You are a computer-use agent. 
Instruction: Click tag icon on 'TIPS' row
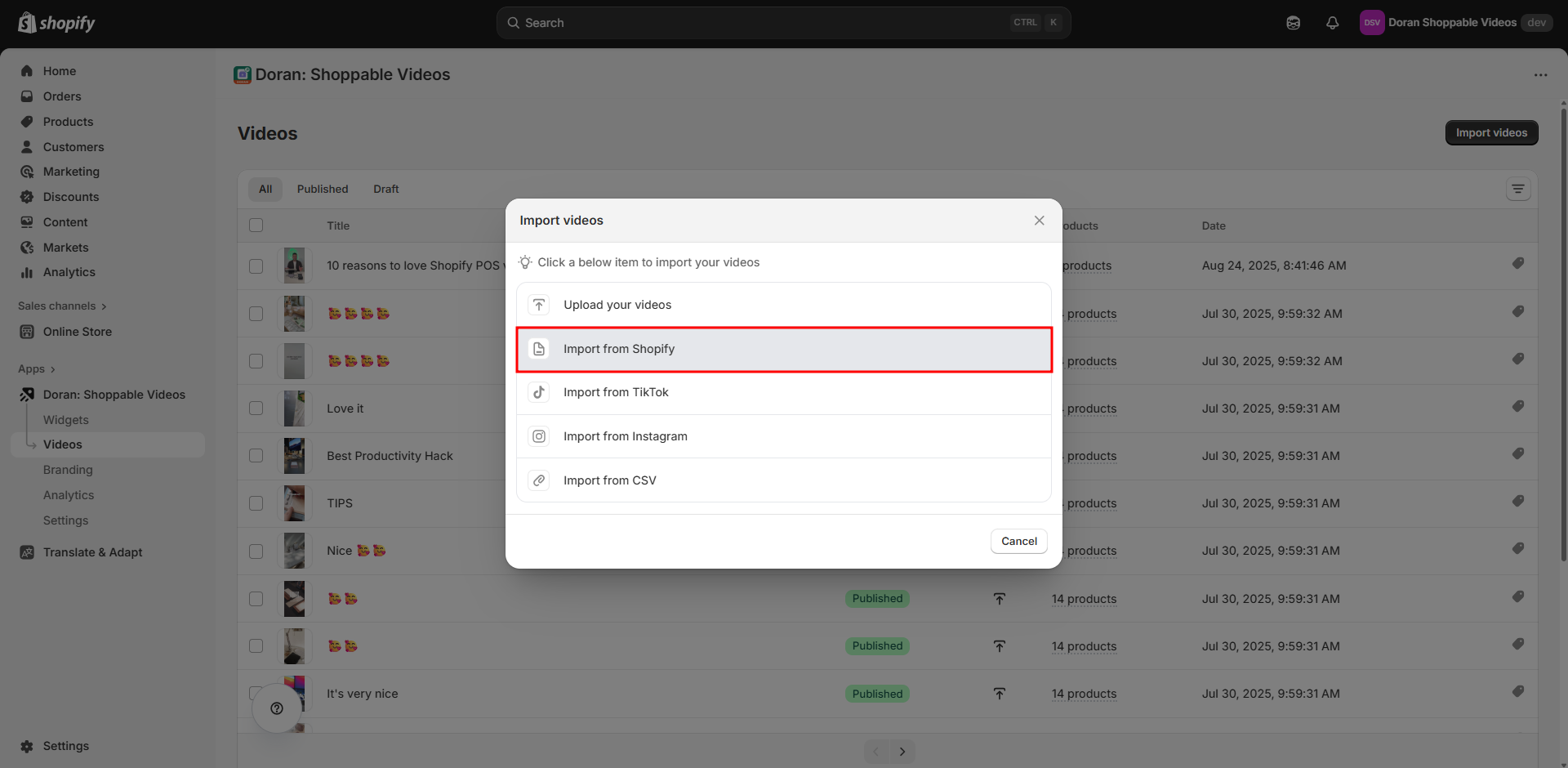coord(1517,501)
